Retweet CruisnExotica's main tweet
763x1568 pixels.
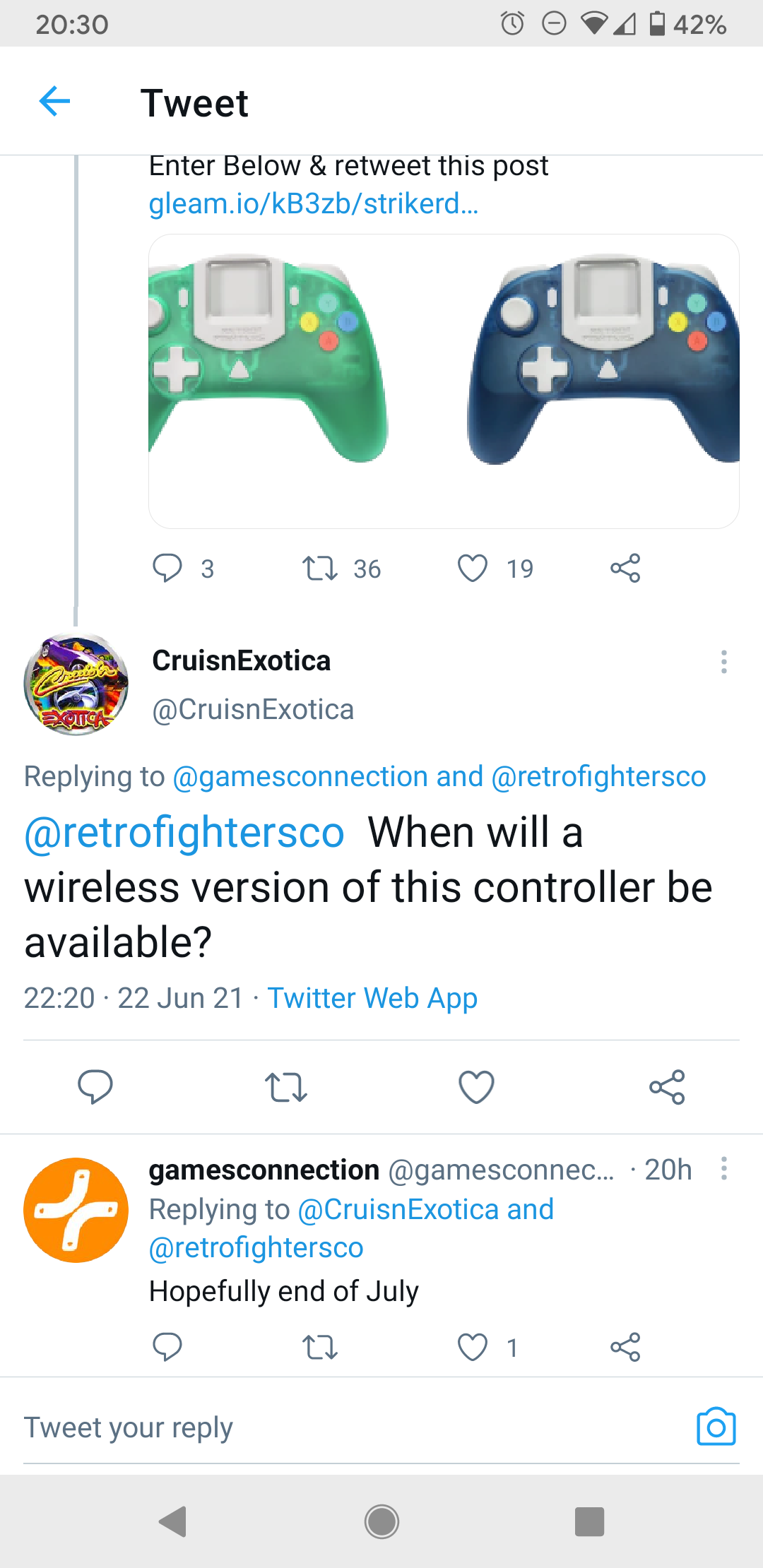pos(286,1086)
